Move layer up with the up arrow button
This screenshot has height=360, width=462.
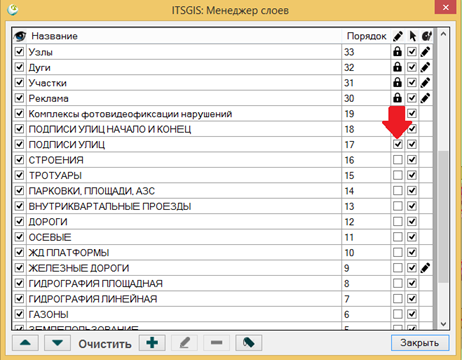click(x=26, y=343)
